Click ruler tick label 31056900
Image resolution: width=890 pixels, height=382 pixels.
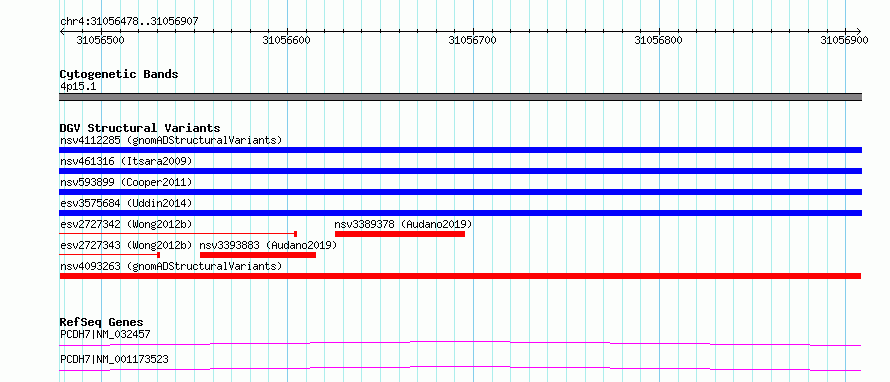844,40
